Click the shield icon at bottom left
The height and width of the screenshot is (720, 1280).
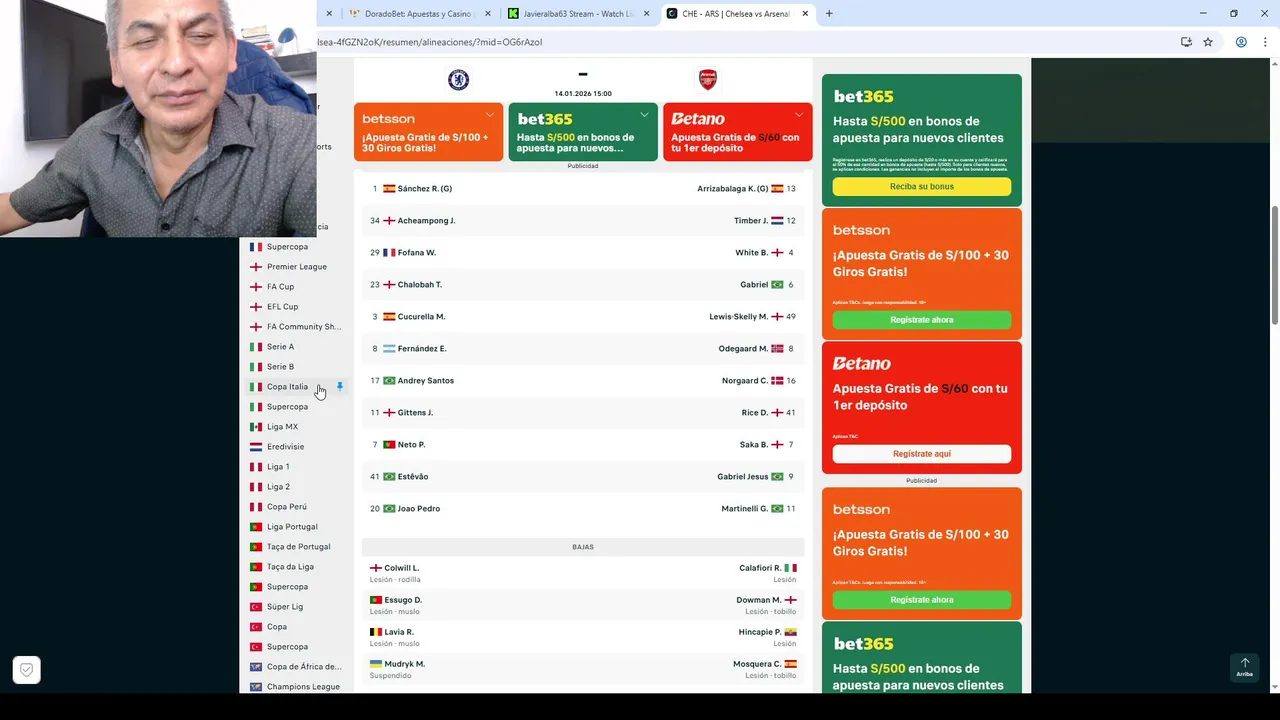27,670
